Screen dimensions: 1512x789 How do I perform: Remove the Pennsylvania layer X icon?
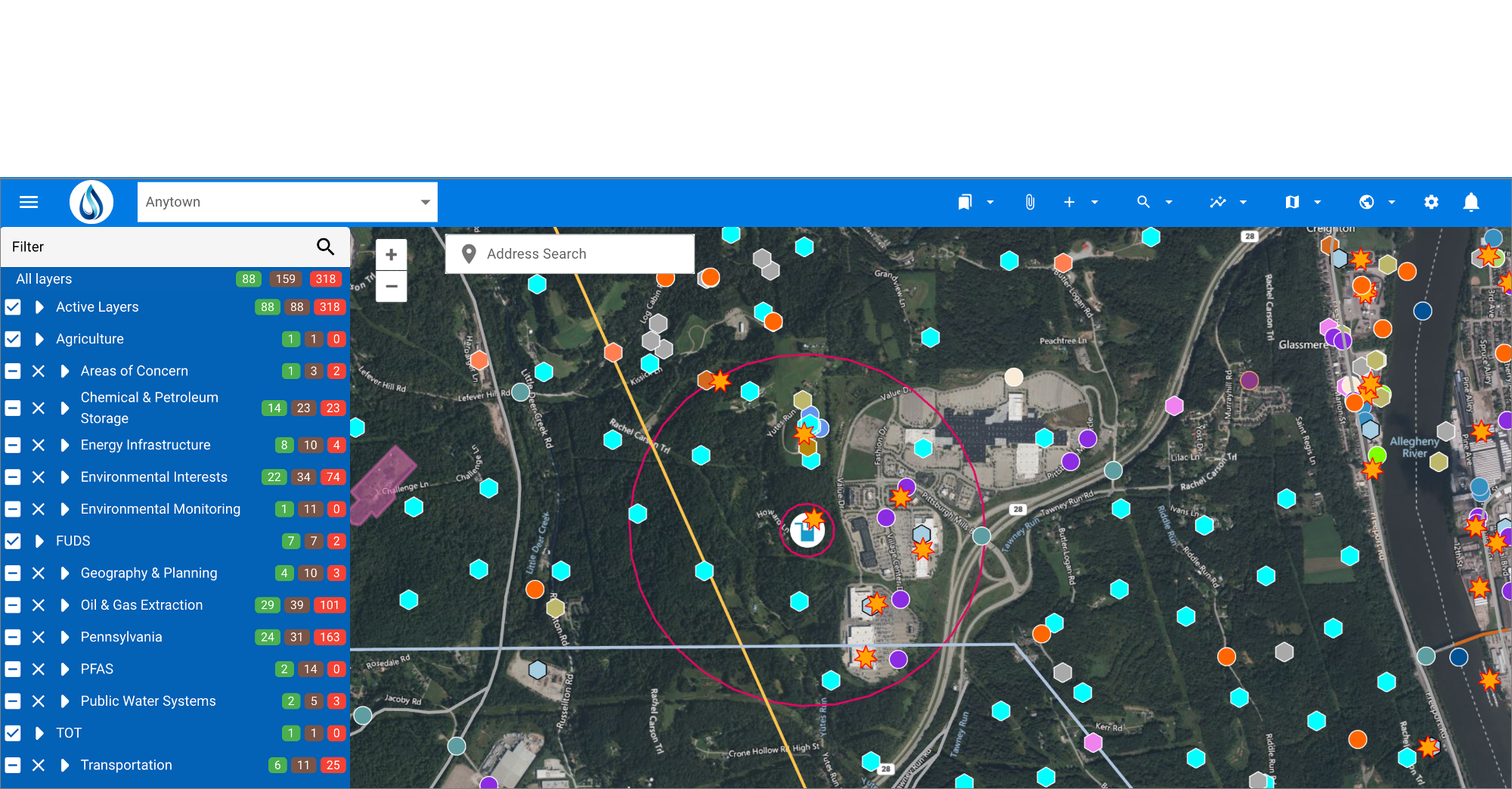(x=39, y=638)
